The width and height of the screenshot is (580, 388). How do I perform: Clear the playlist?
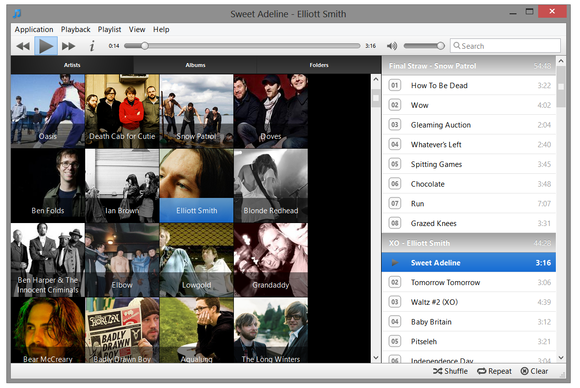534,371
